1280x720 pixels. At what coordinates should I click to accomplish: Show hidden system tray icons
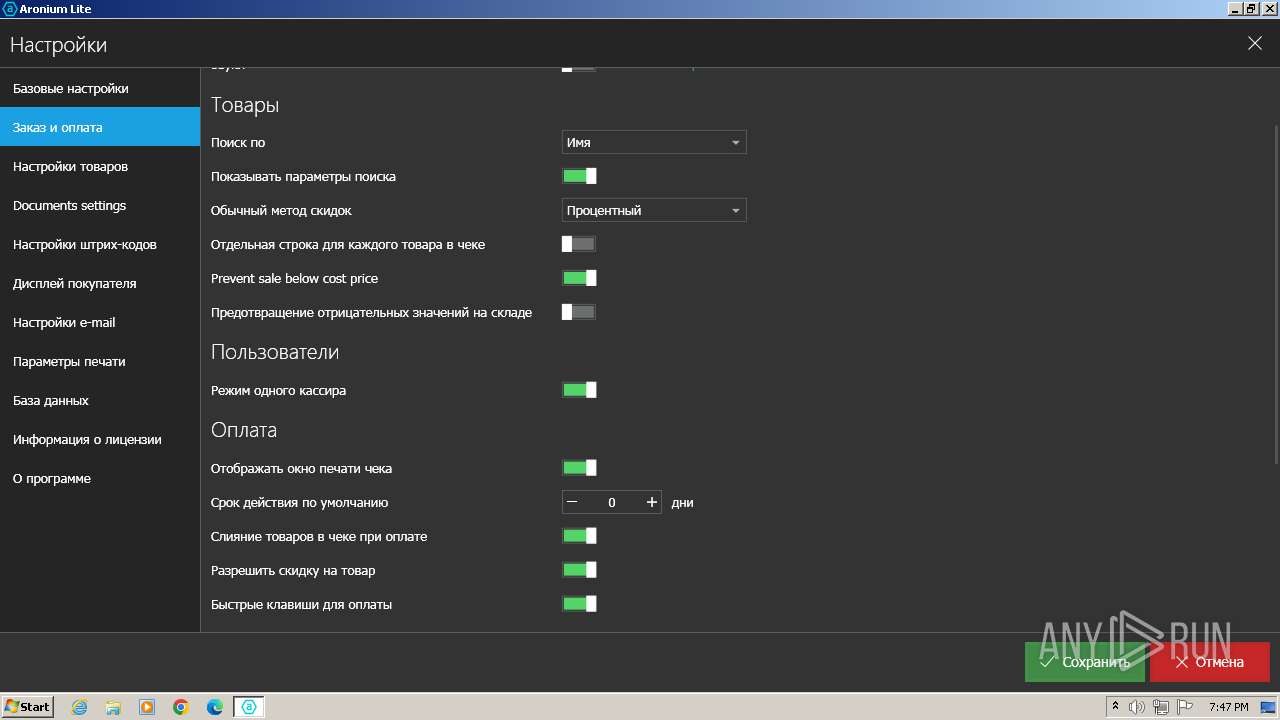[1115, 707]
